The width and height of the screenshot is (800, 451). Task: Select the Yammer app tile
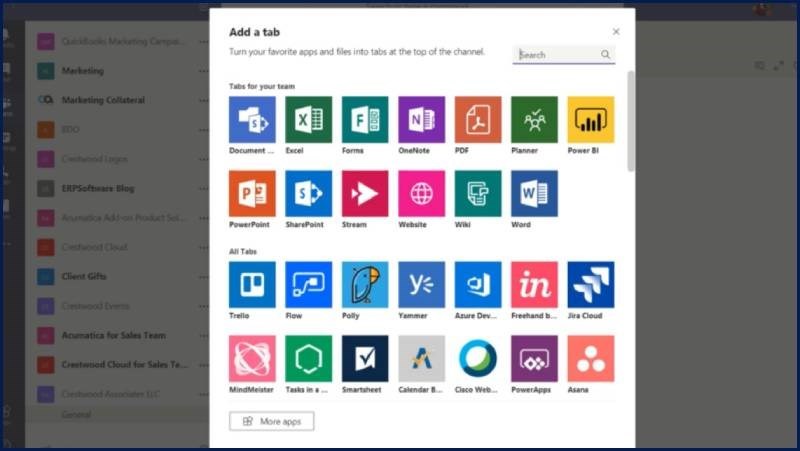421,285
